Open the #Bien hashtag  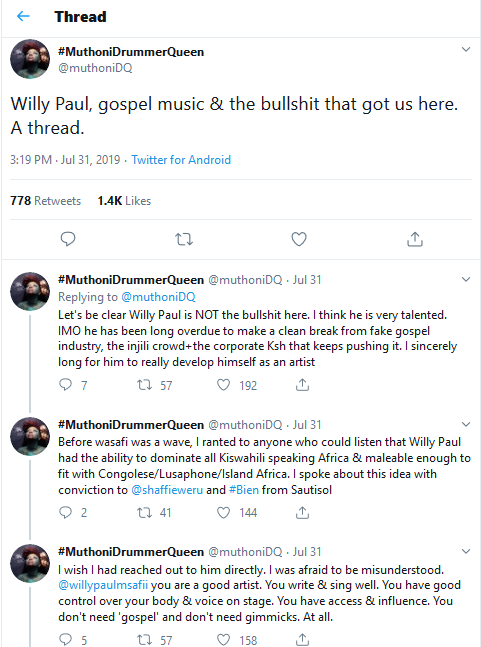244,490
